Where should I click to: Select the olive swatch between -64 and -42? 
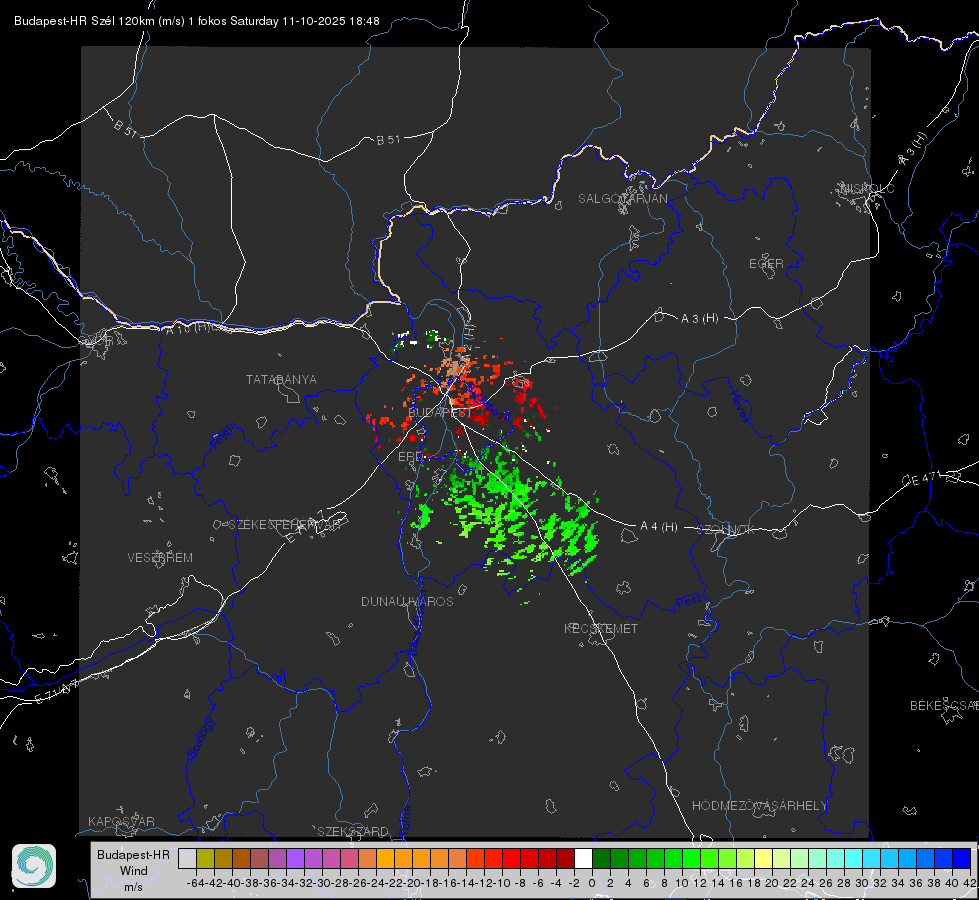point(205,858)
